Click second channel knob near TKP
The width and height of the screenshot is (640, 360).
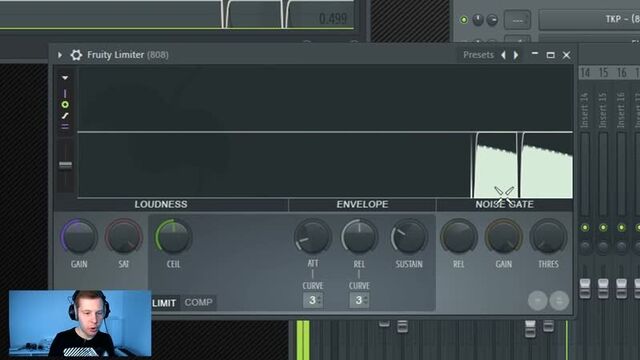[492, 20]
